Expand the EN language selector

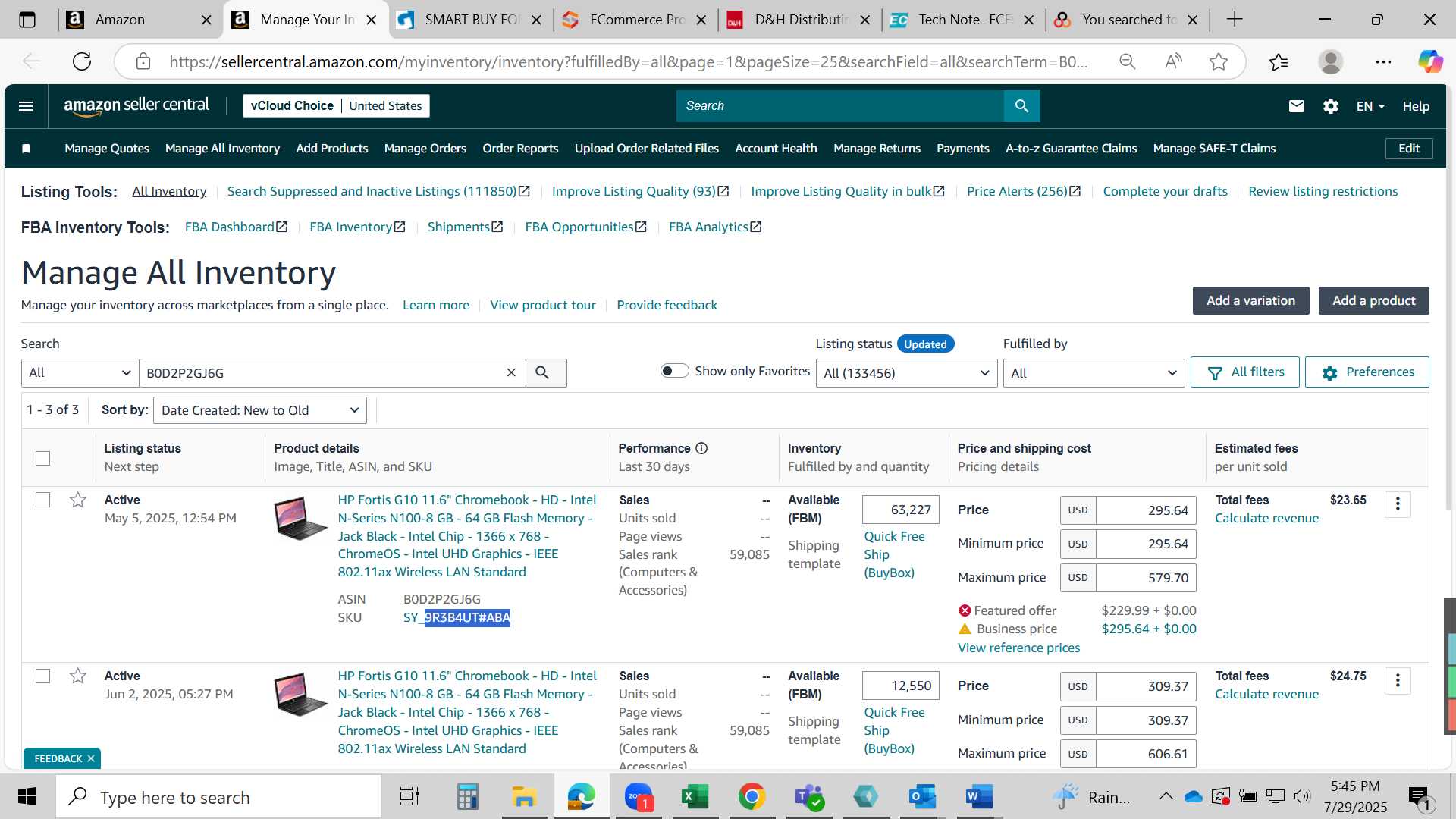coord(1370,106)
